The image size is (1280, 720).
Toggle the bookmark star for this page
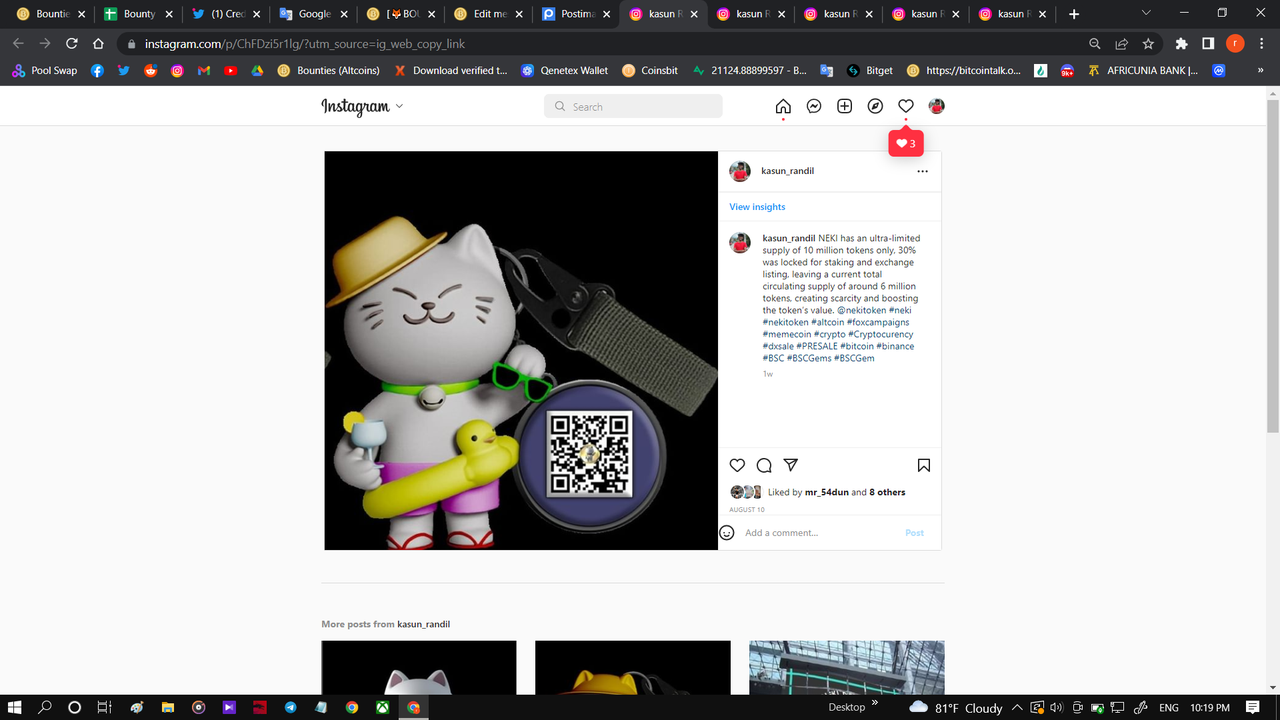1147,44
